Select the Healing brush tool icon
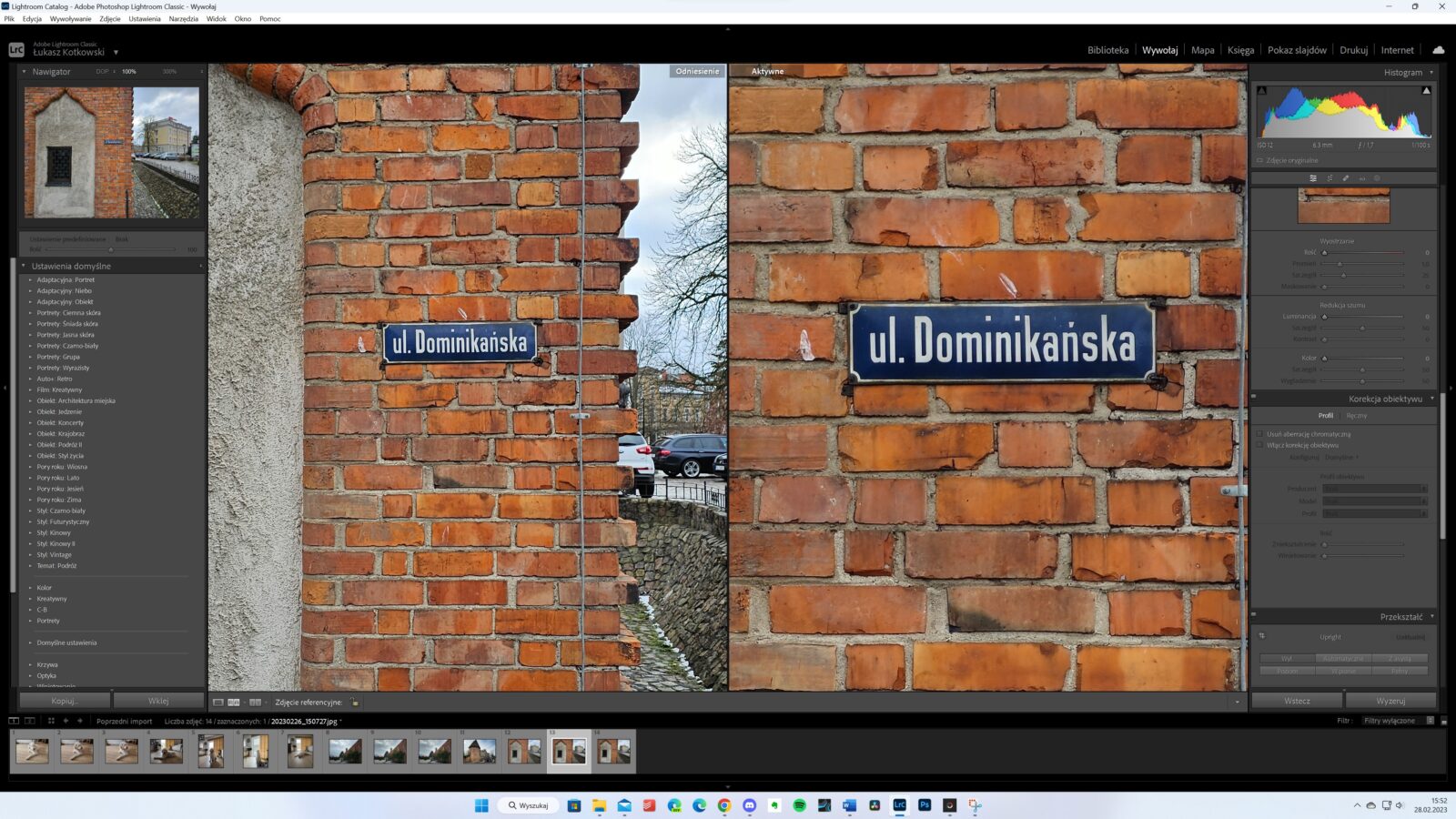Screen dimensions: 1456x819 (x=1345, y=178)
